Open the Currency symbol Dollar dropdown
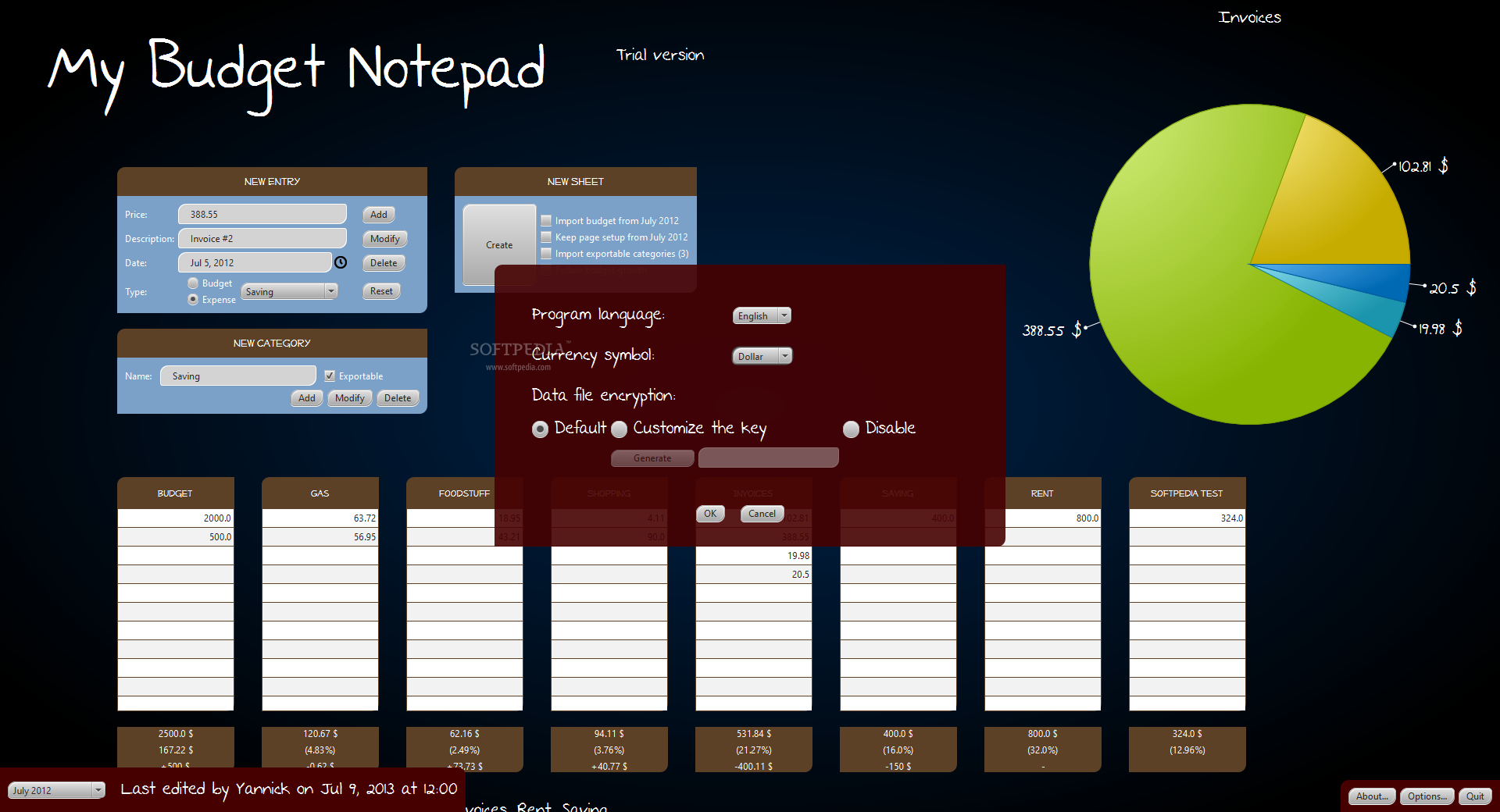Image resolution: width=1500 pixels, height=812 pixels. (x=762, y=356)
